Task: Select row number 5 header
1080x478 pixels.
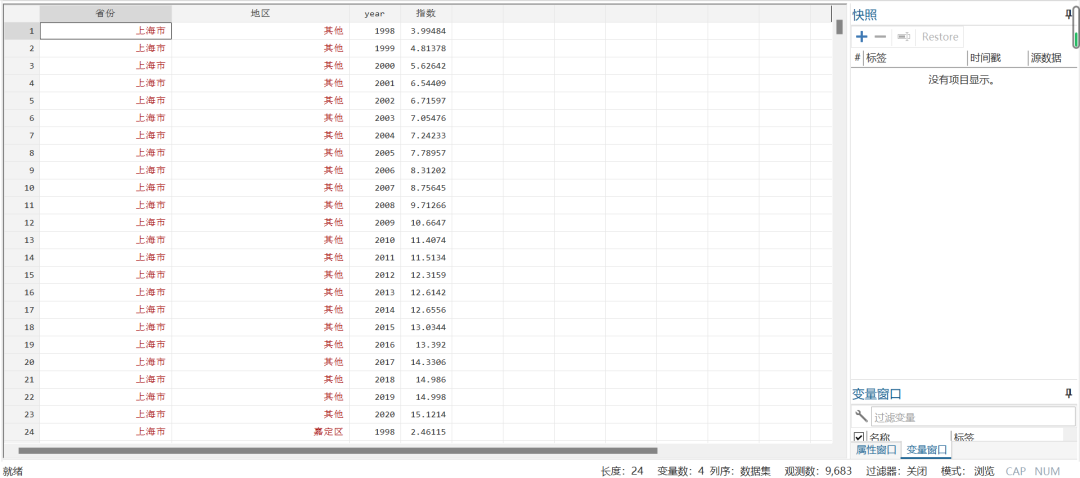Action: click(22, 101)
